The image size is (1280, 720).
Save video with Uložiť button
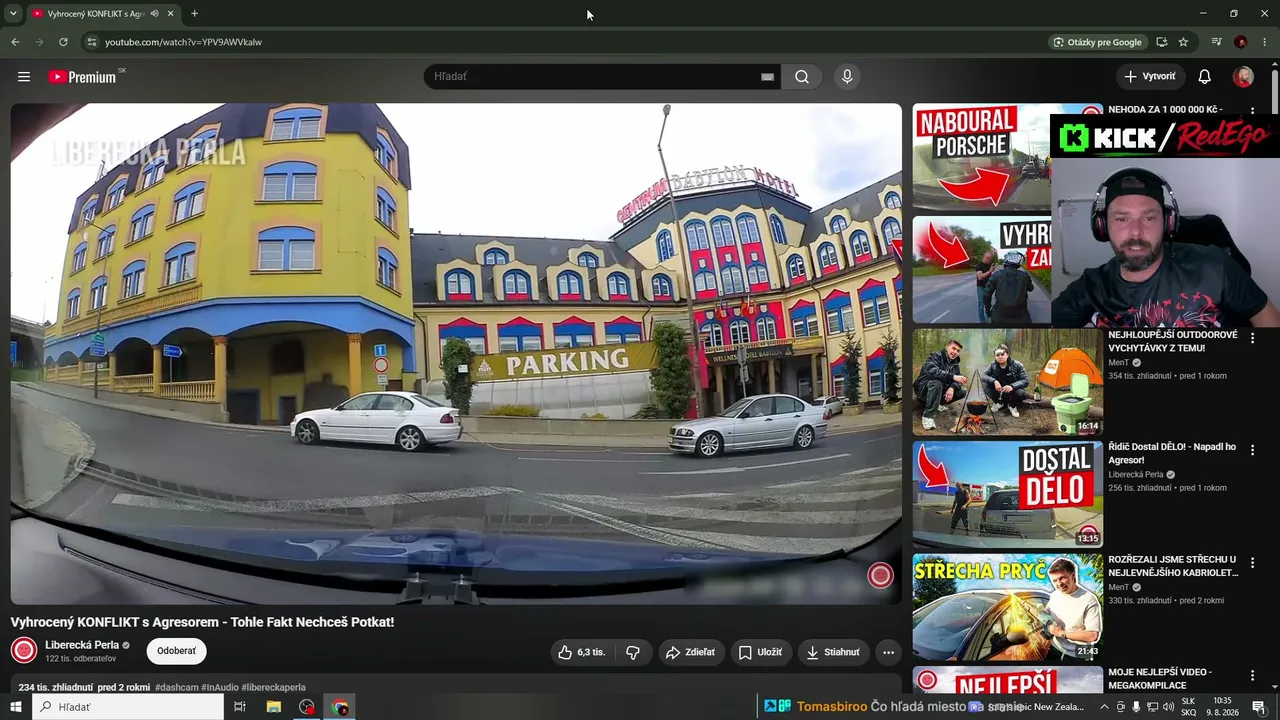click(x=761, y=652)
